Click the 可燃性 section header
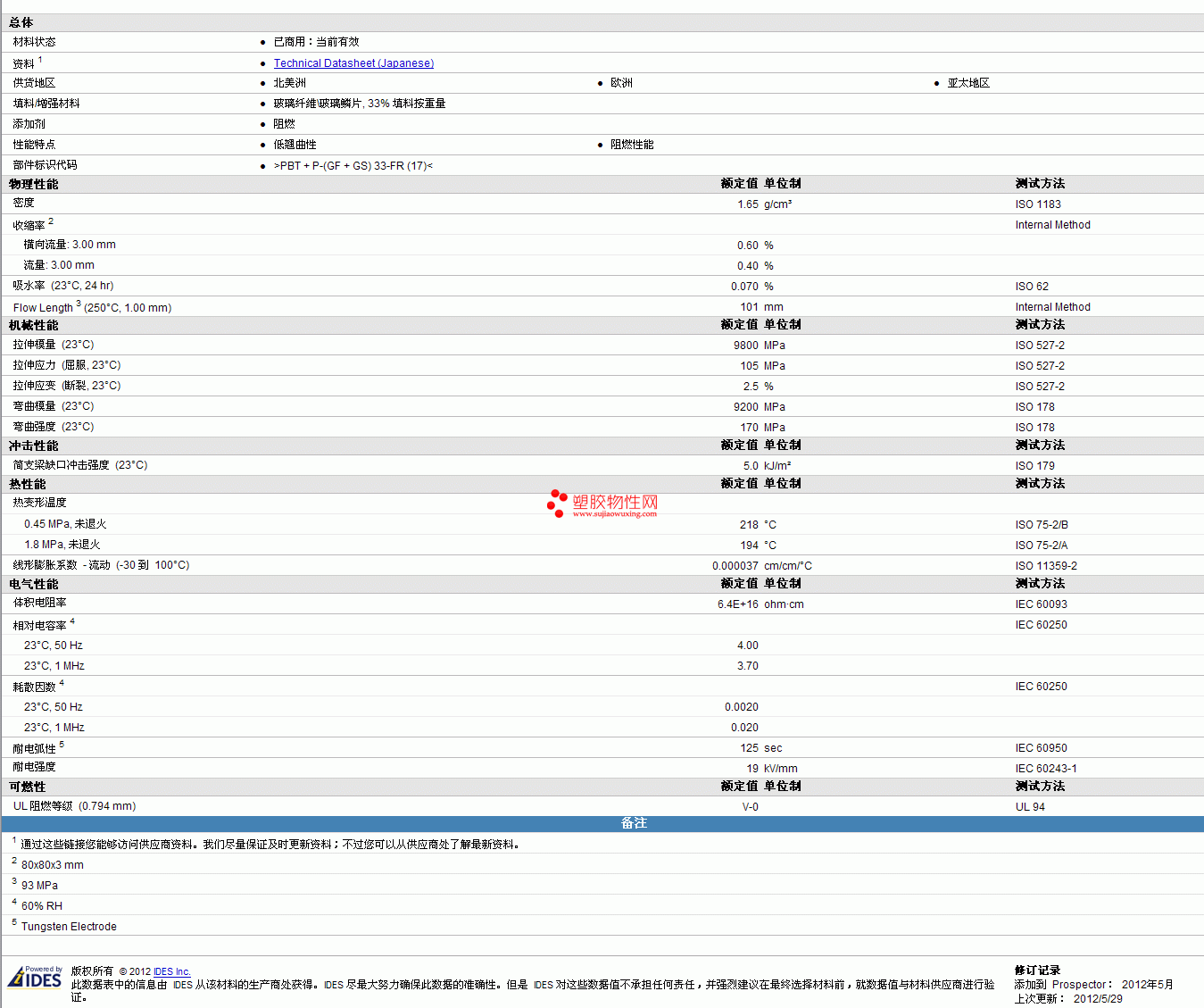The width and height of the screenshot is (1204, 1008). pos(28,787)
